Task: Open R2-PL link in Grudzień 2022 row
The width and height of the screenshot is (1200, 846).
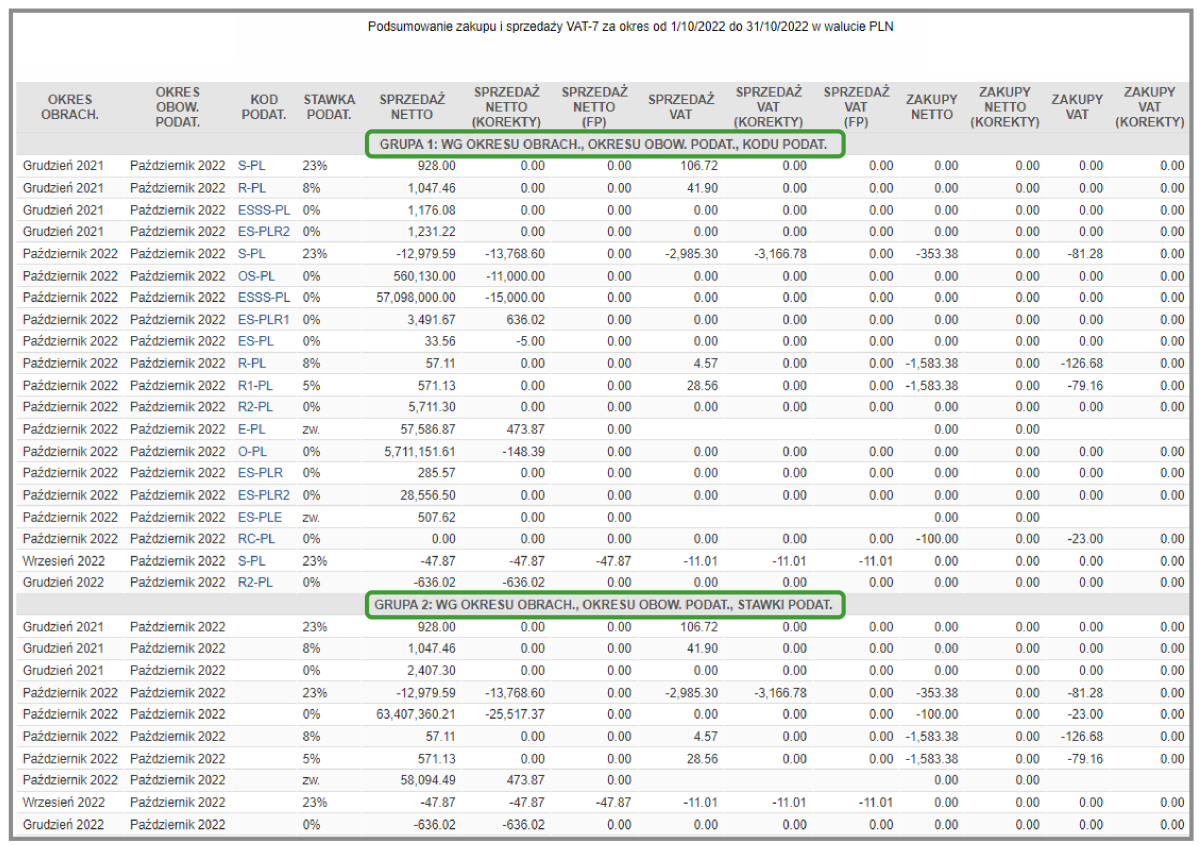Action: (256, 582)
